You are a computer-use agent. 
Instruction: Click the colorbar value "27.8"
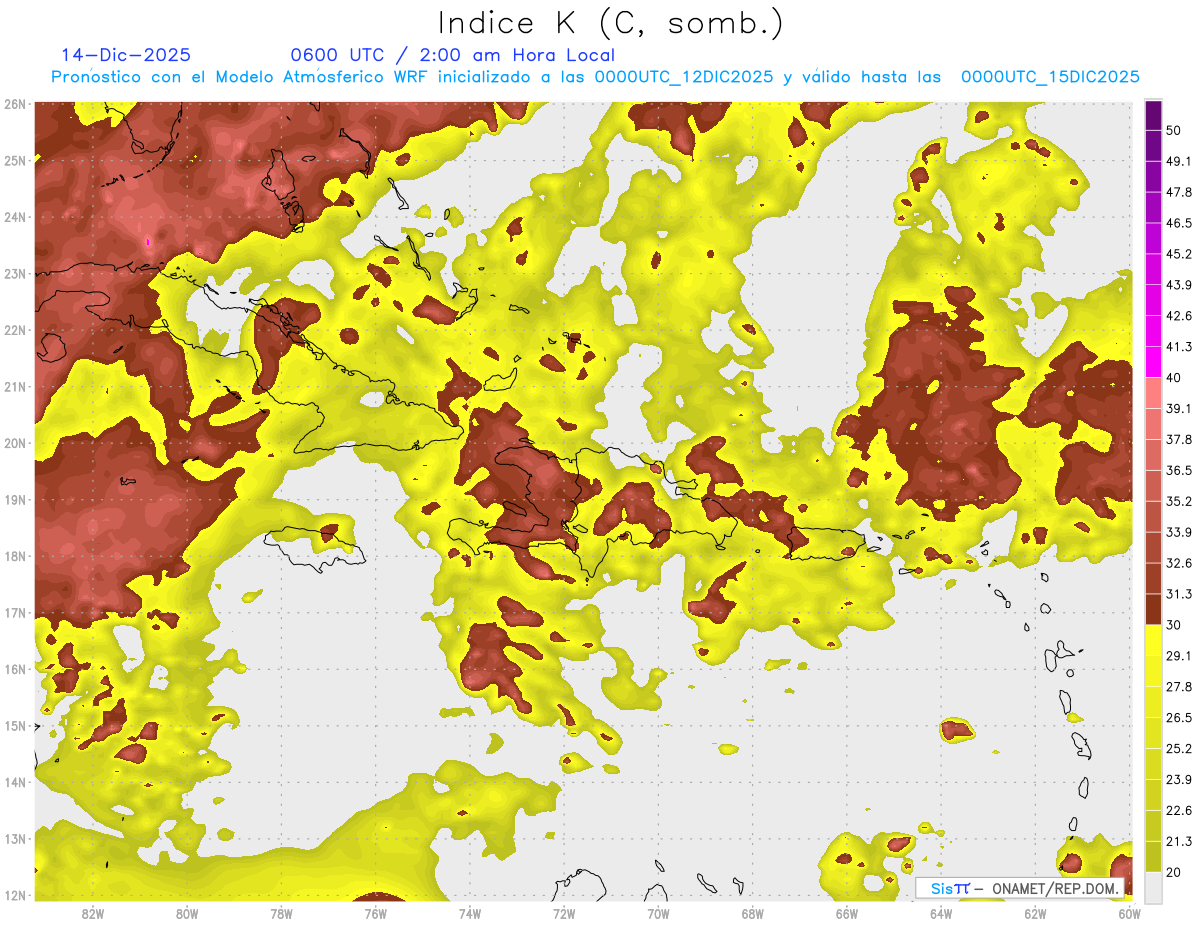click(x=1179, y=686)
